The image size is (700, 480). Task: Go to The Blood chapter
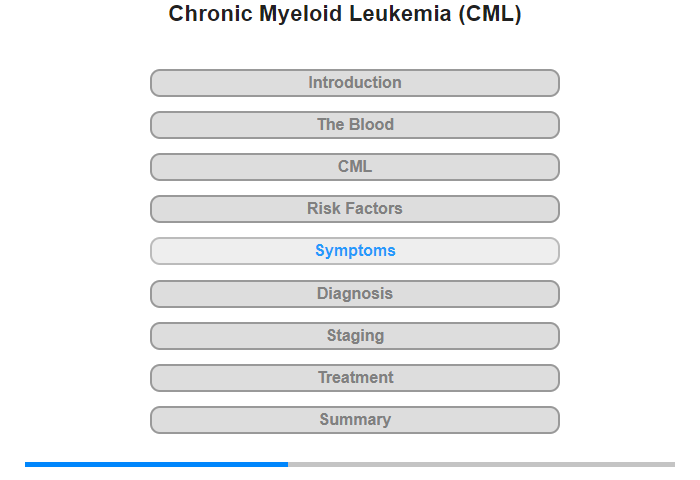click(354, 125)
